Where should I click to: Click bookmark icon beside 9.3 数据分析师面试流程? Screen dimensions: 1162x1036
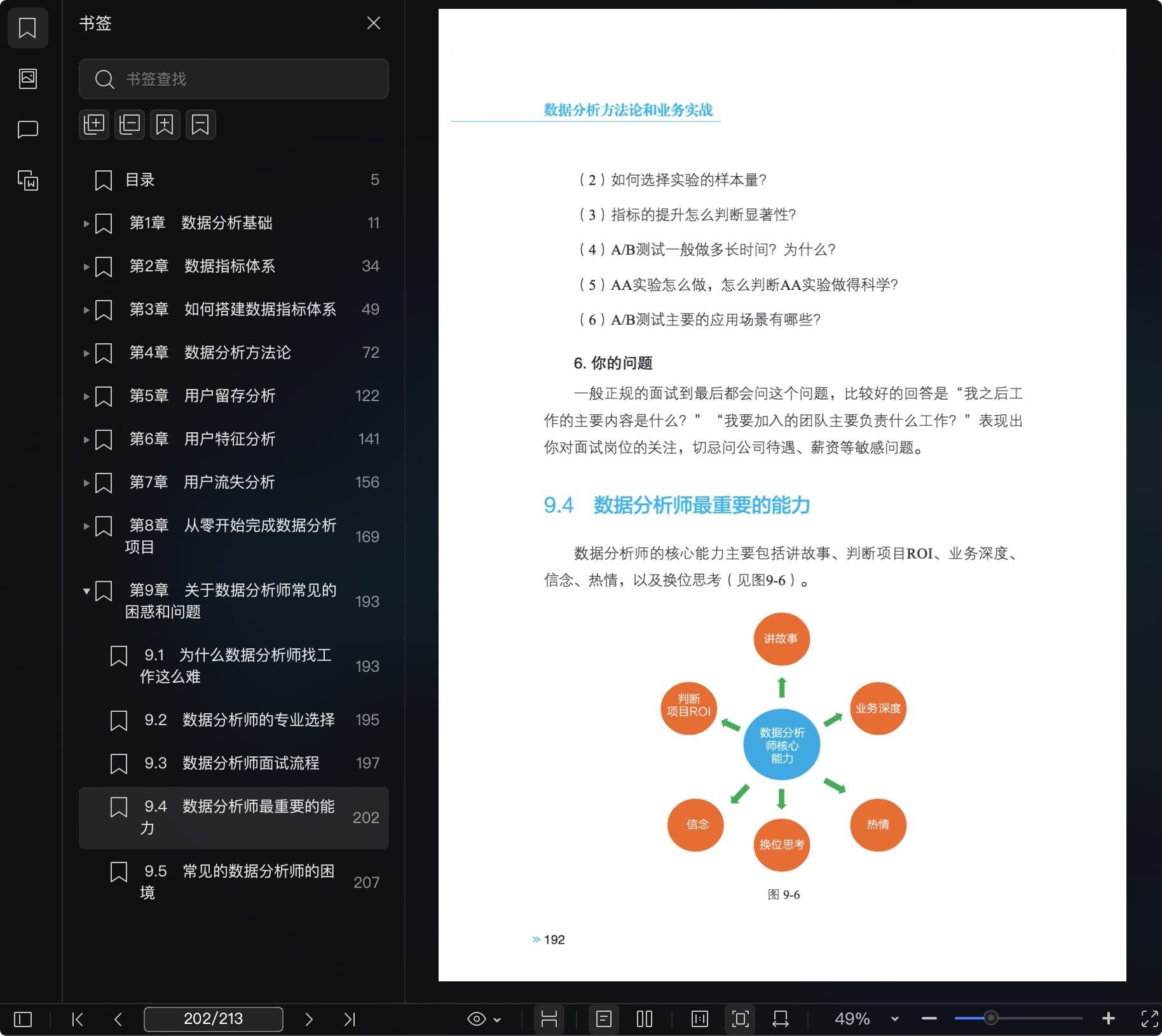pyautogui.click(x=119, y=764)
